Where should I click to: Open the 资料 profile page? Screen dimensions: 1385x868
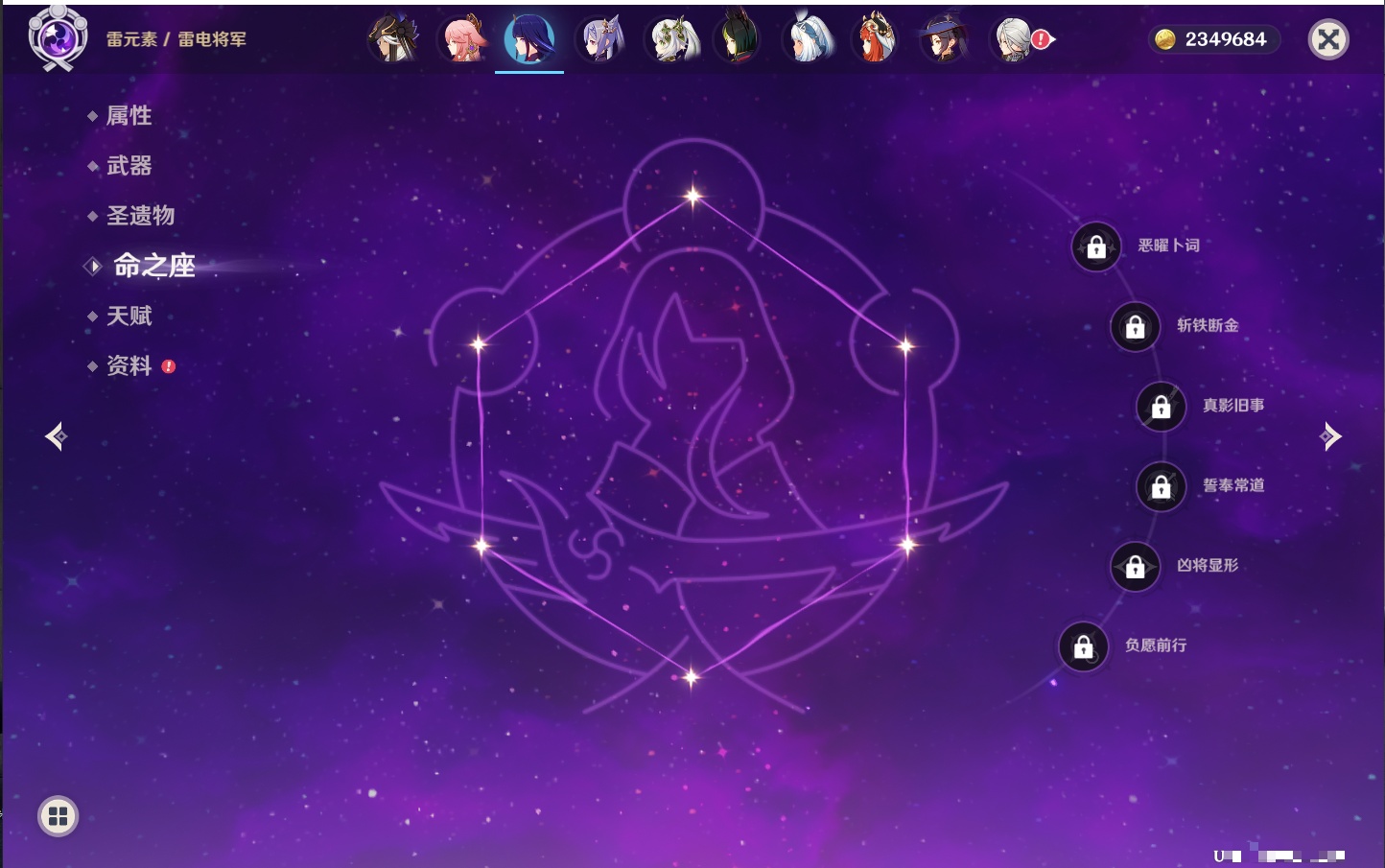129,365
